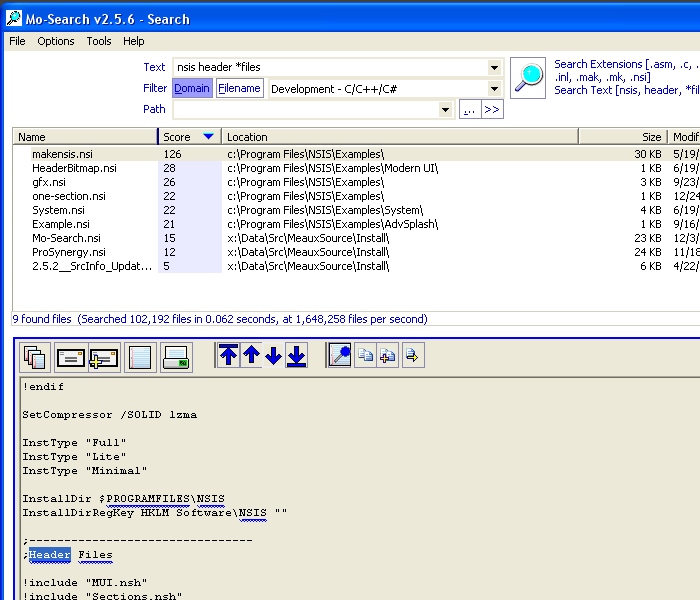Click the browse path ellipsis button
The image size is (700, 600).
click(x=468, y=110)
